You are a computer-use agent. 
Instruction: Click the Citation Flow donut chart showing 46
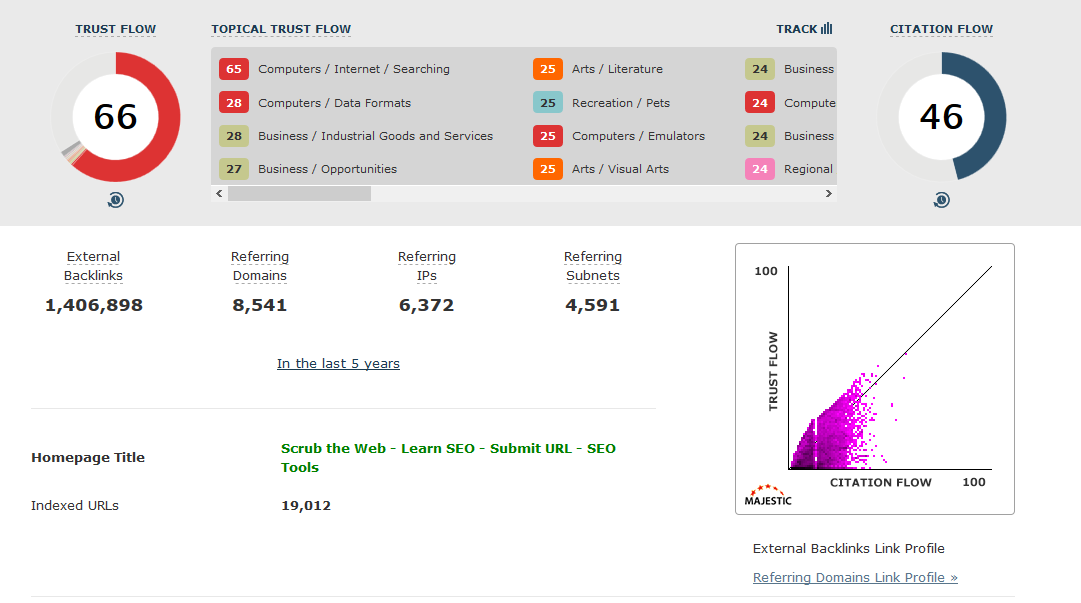click(942, 116)
